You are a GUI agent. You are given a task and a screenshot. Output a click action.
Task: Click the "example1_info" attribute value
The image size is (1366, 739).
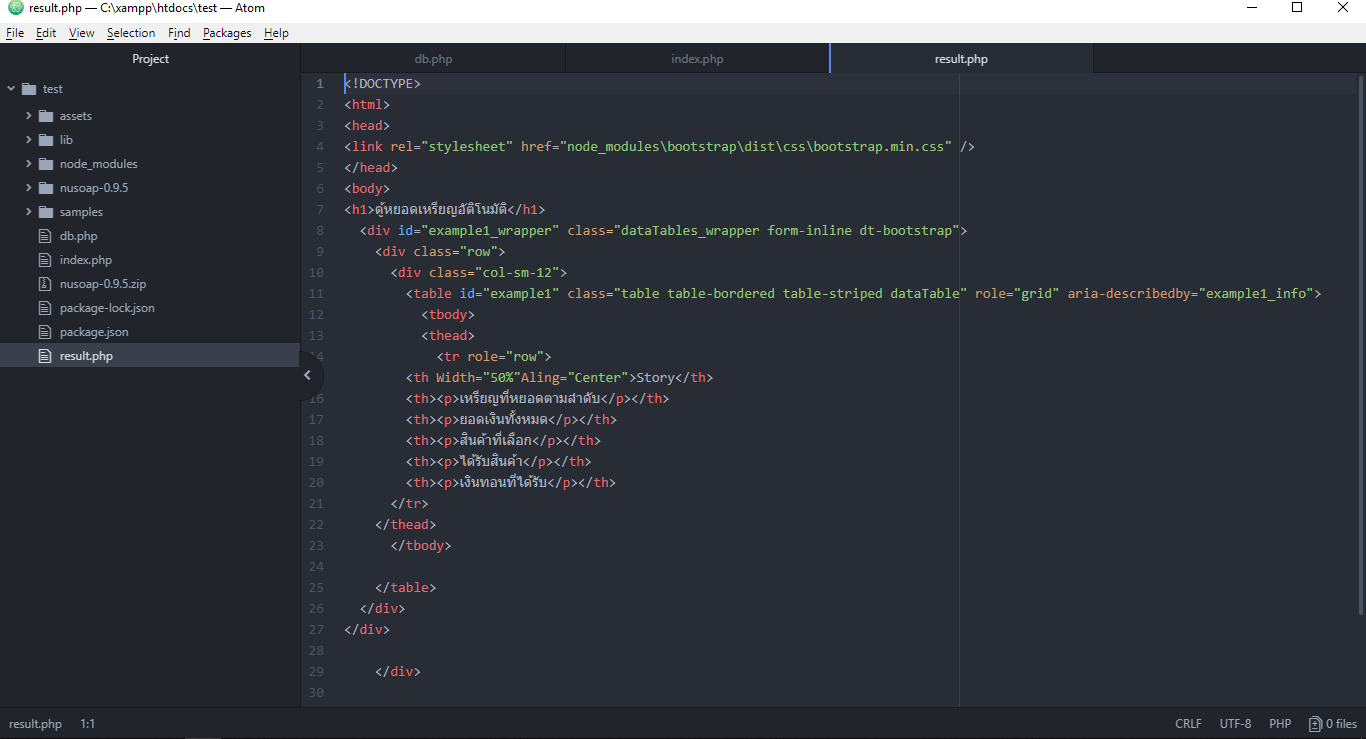1256,294
